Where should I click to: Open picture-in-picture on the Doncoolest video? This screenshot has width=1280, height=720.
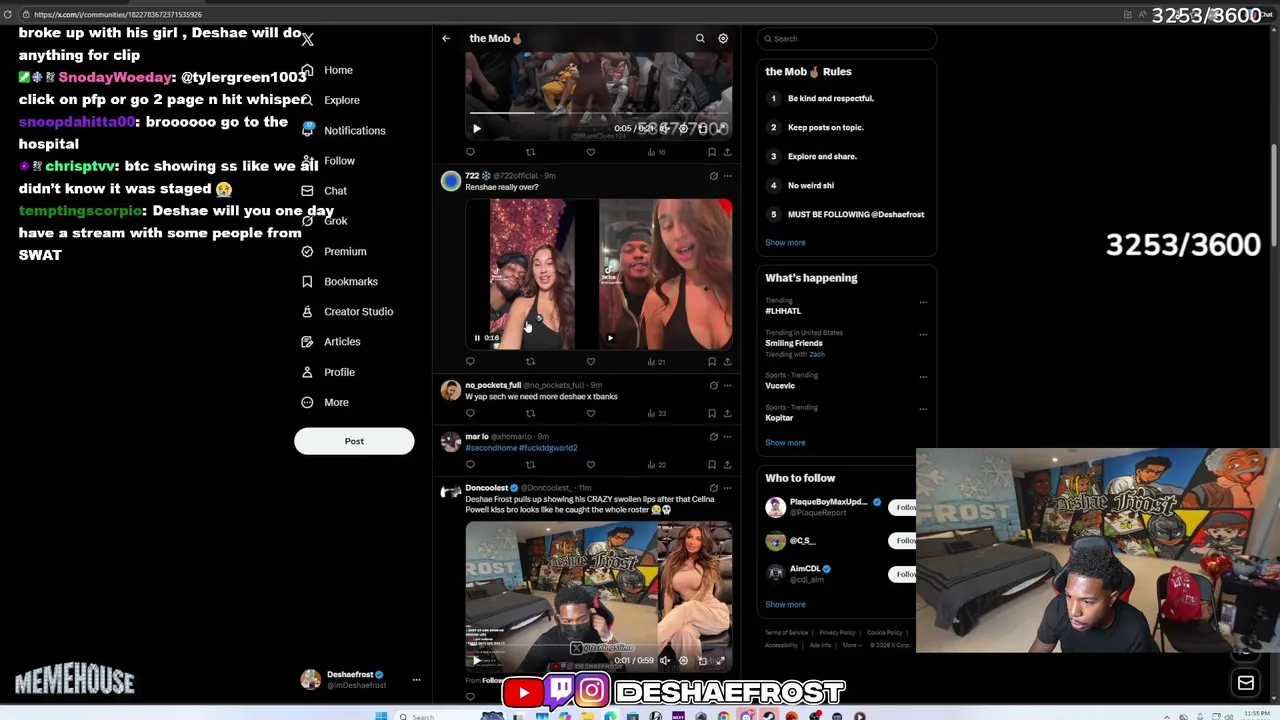tap(702, 660)
